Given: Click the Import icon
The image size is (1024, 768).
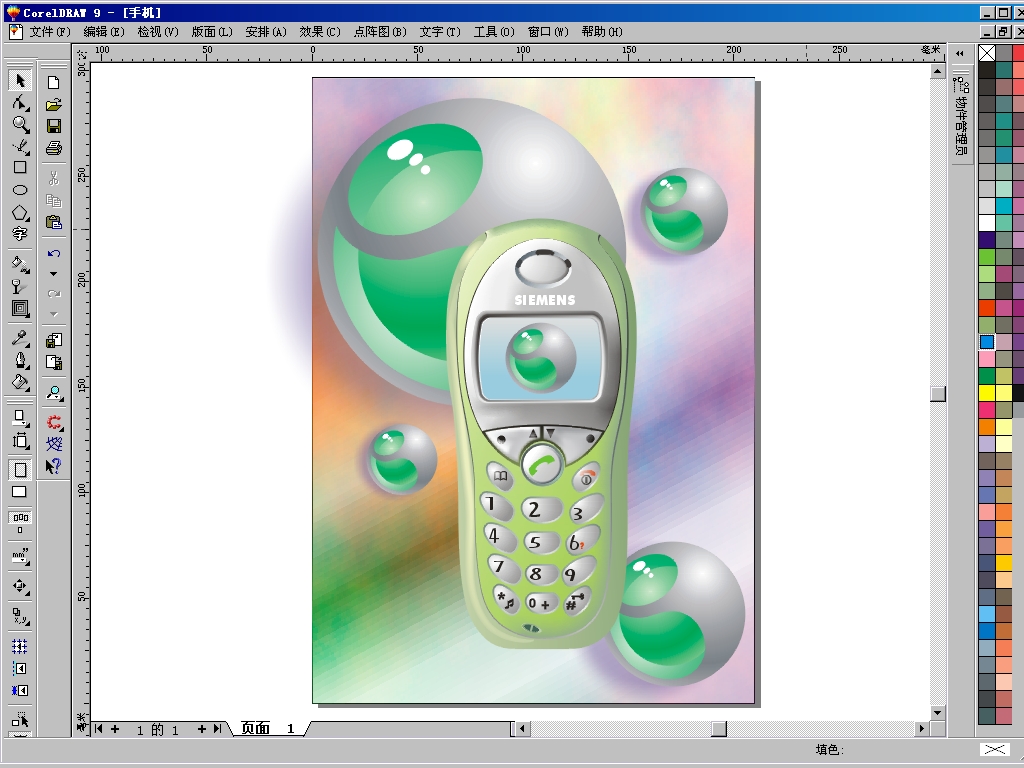Looking at the screenshot, I should pos(54,340).
